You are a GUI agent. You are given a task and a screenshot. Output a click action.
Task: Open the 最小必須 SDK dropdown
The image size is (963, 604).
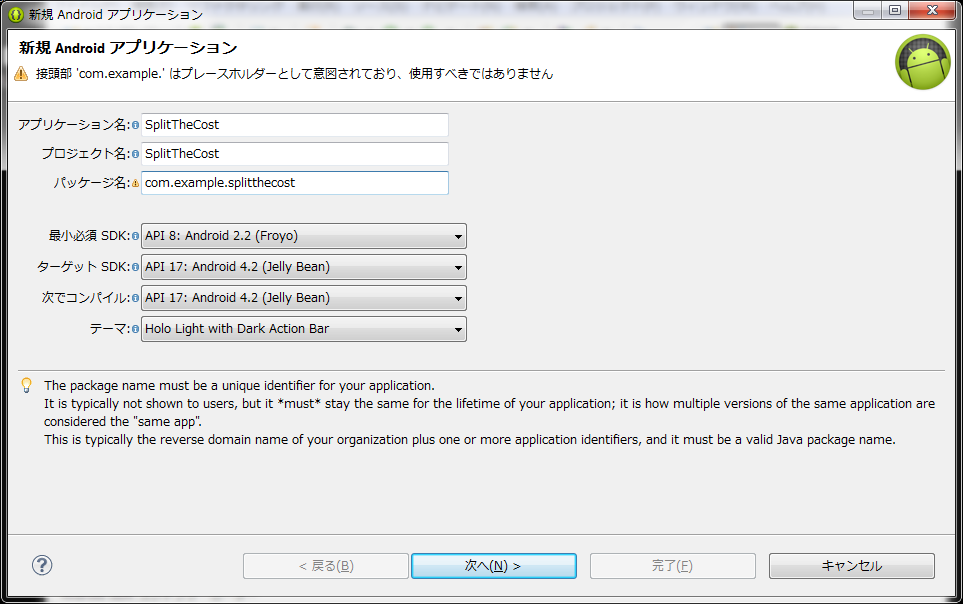pyautogui.click(x=303, y=236)
